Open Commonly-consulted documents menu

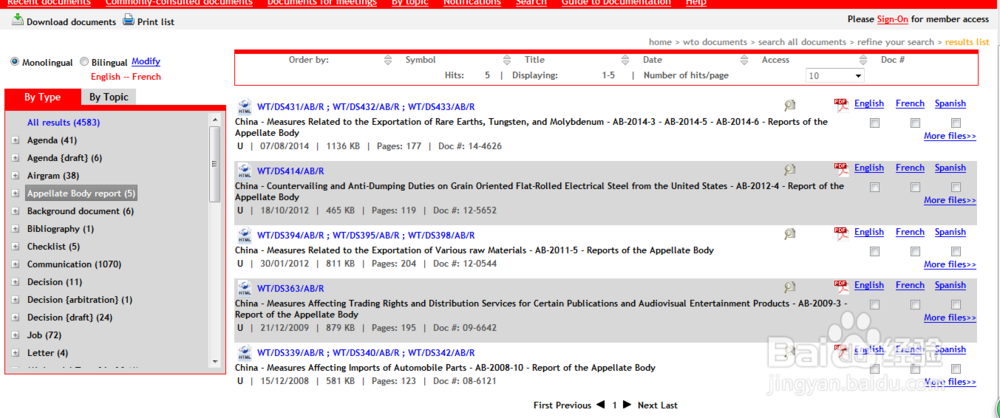point(179,3)
